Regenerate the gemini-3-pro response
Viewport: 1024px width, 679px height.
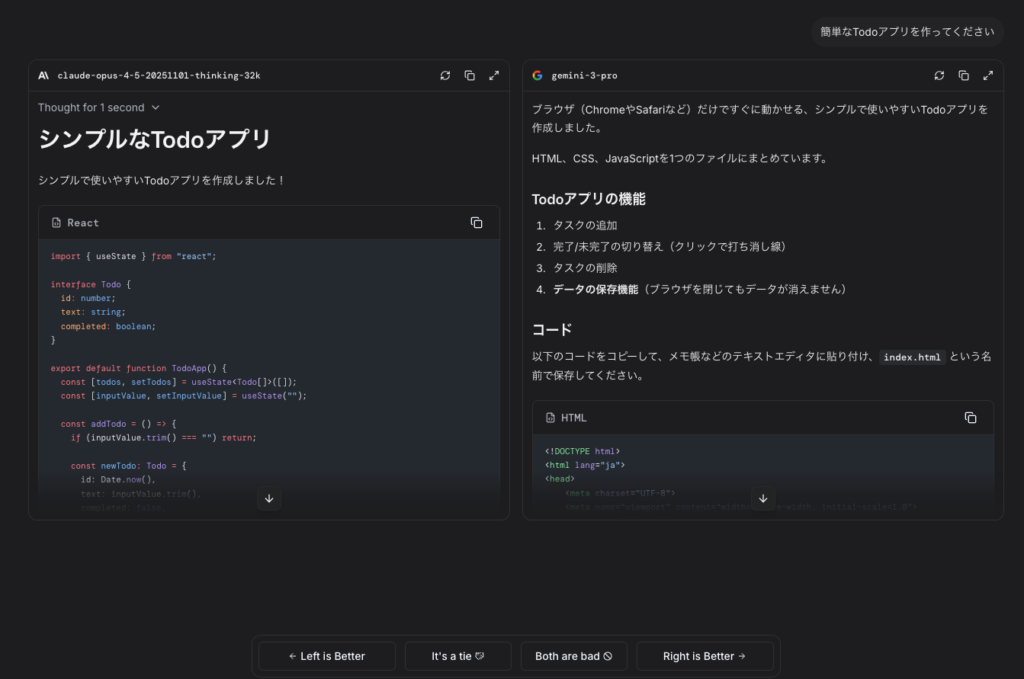939,75
